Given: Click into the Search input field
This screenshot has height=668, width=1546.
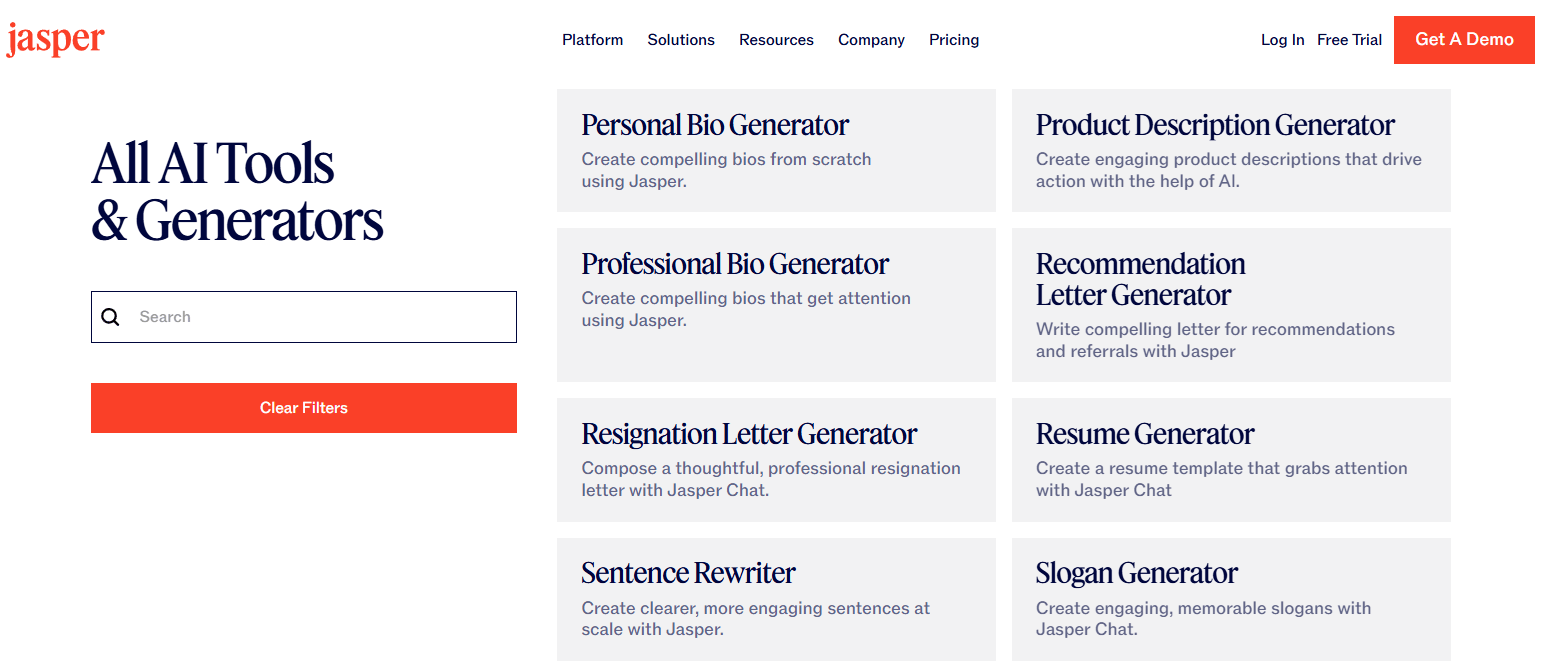Looking at the screenshot, I should (304, 317).
